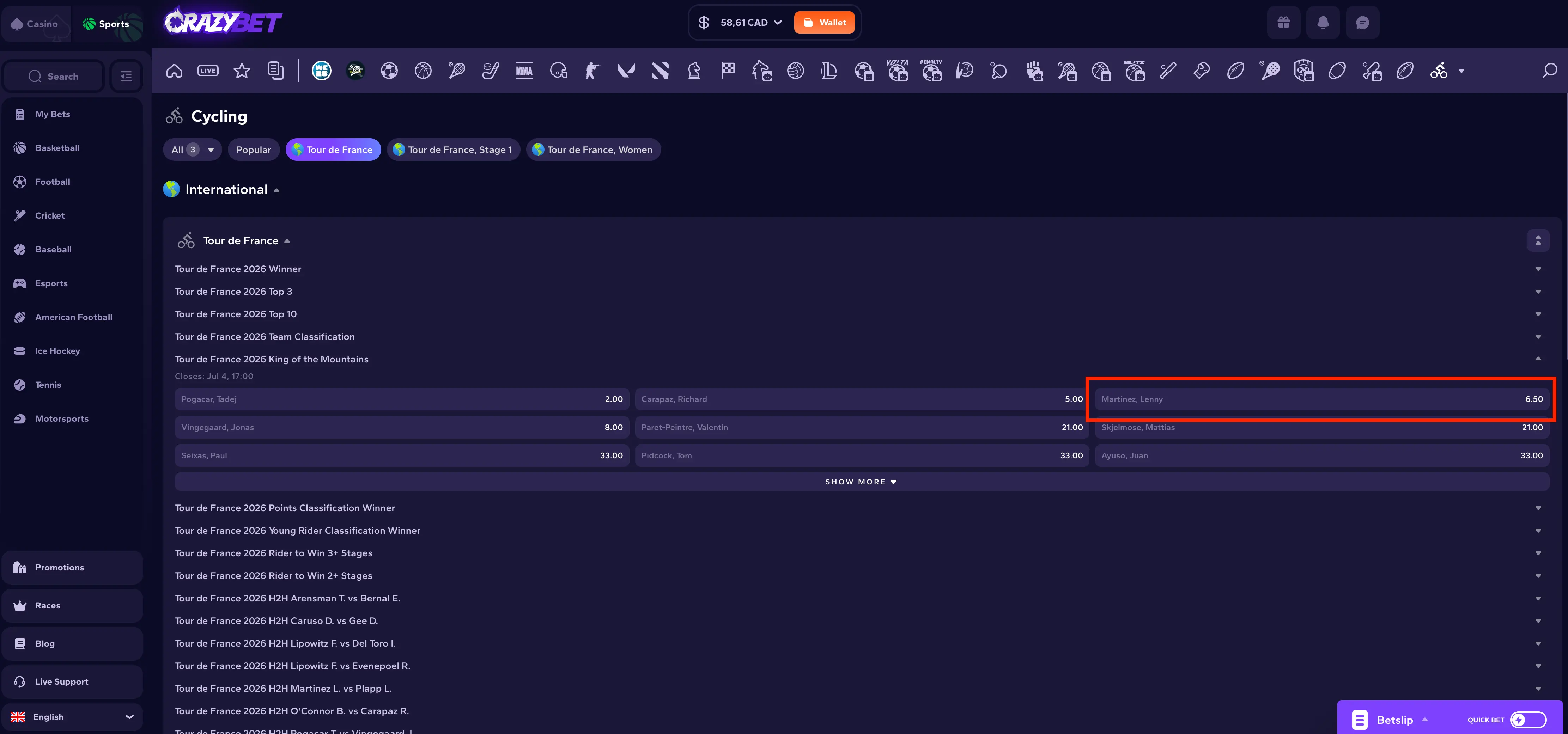Click the magnifier icon in sports bar
Screen dimensions: 1568x734
(1549, 71)
